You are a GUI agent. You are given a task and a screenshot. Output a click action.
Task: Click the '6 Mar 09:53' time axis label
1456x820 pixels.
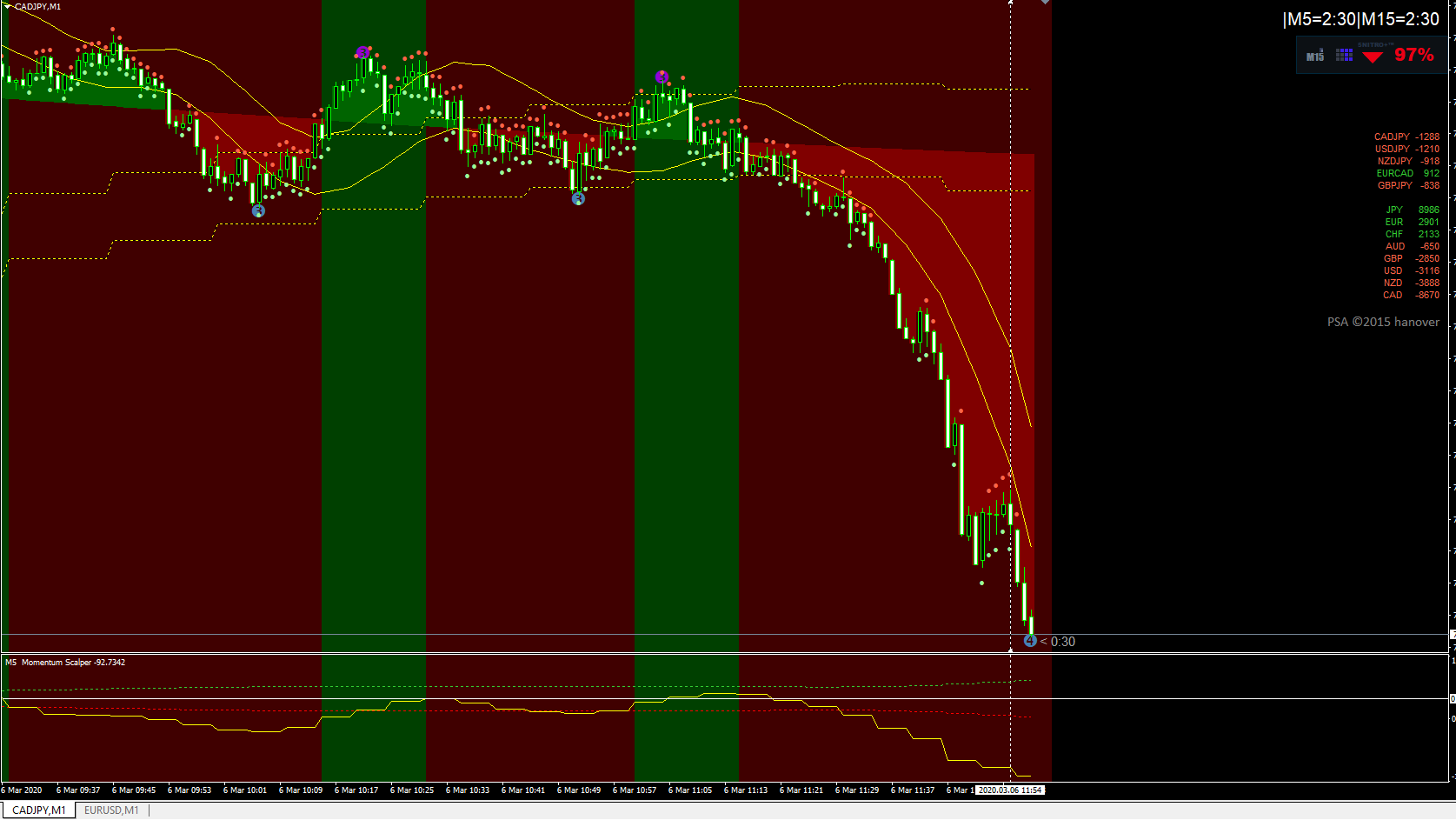[189, 790]
